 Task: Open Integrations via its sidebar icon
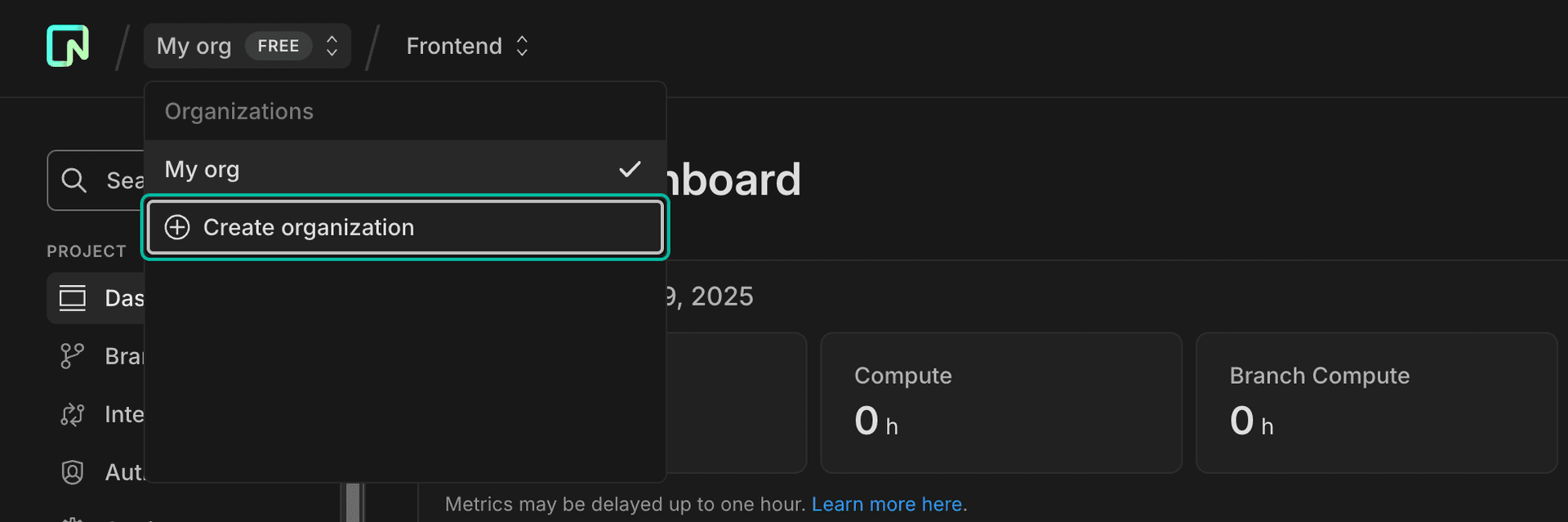pyautogui.click(x=72, y=414)
